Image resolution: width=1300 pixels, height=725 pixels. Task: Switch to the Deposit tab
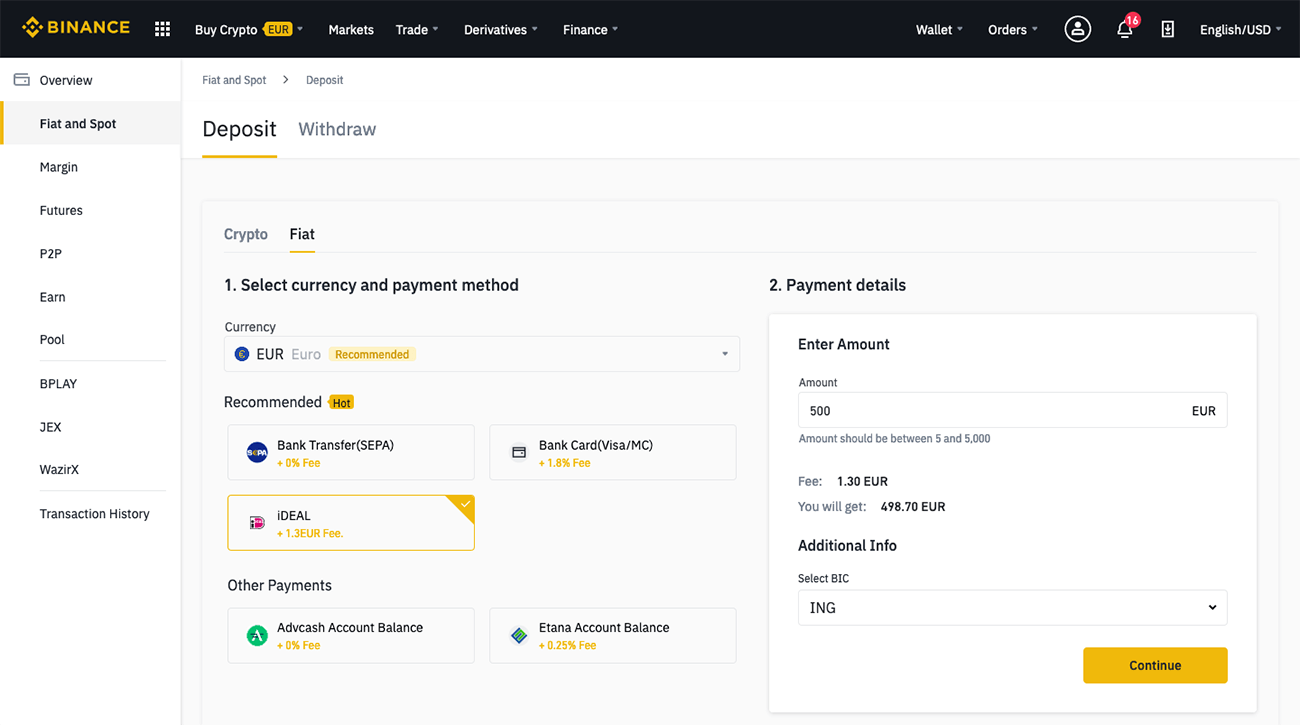coord(239,129)
